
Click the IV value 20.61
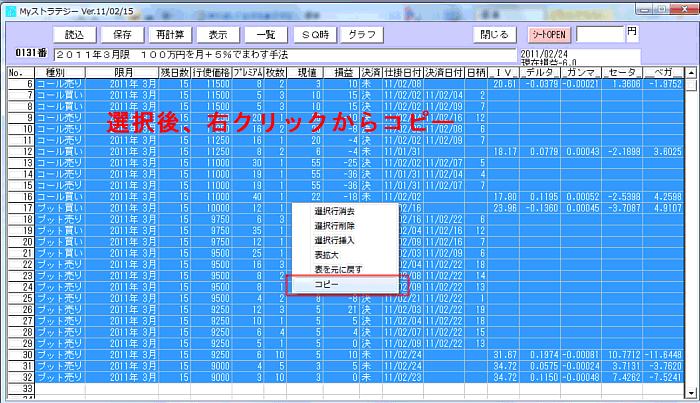[505, 84]
